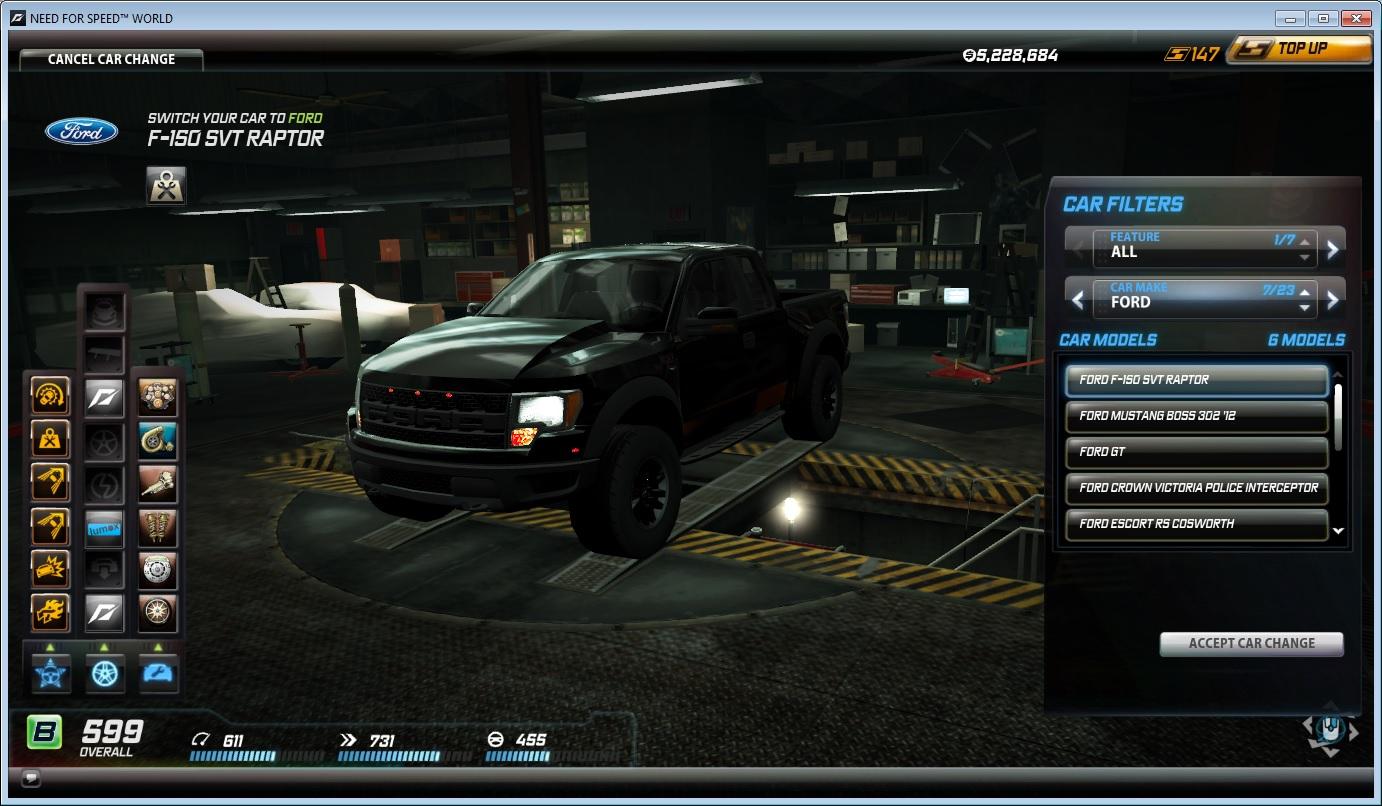The width and height of the screenshot is (1382, 806).
Task: Open the empty body kit slot
Action: click(104, 311)
